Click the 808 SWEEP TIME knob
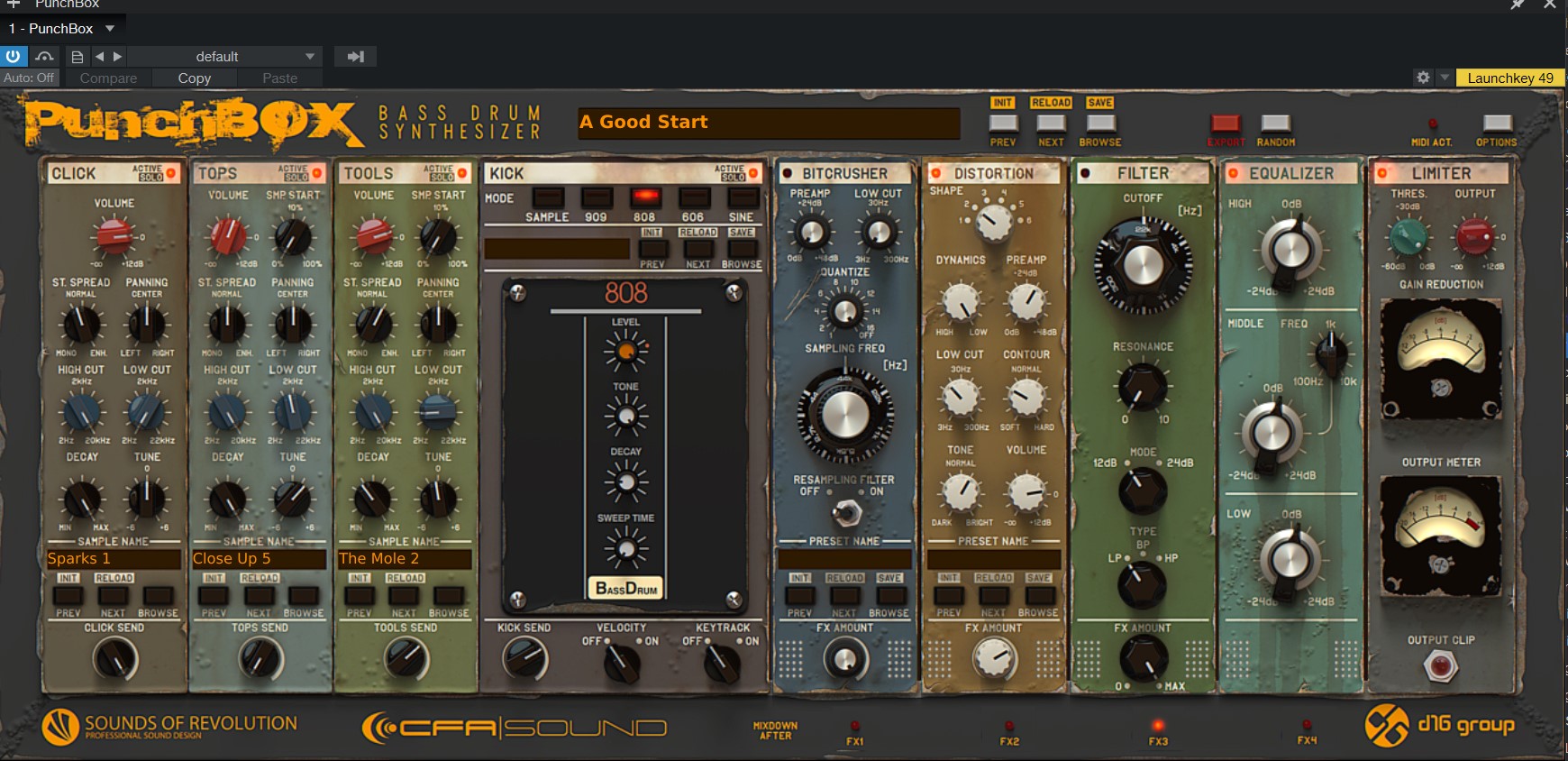This screenshot has width=1568, height=761. pyautogui.click(x=625, y=548)
